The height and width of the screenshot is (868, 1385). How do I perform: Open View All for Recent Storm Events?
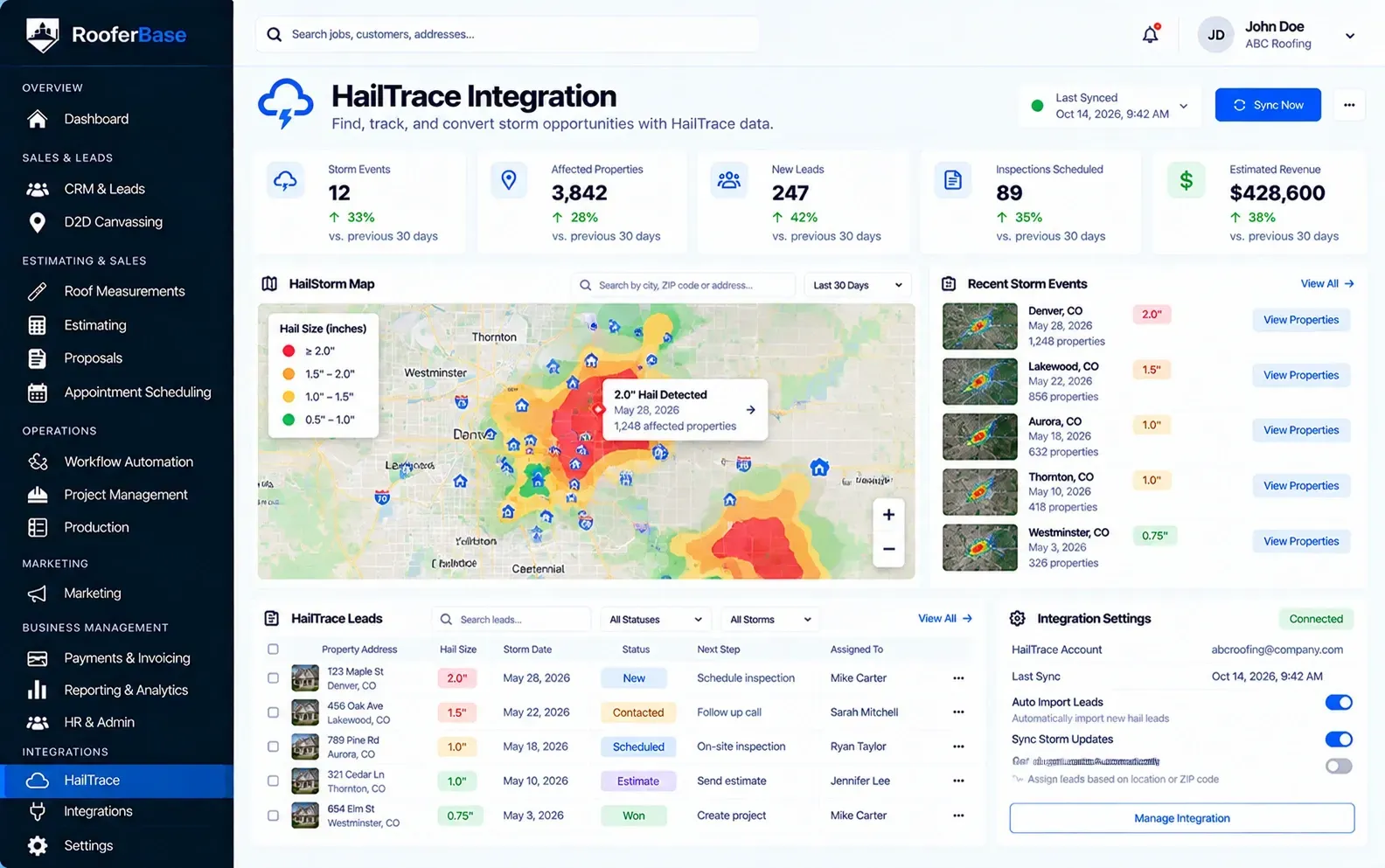1327,284
